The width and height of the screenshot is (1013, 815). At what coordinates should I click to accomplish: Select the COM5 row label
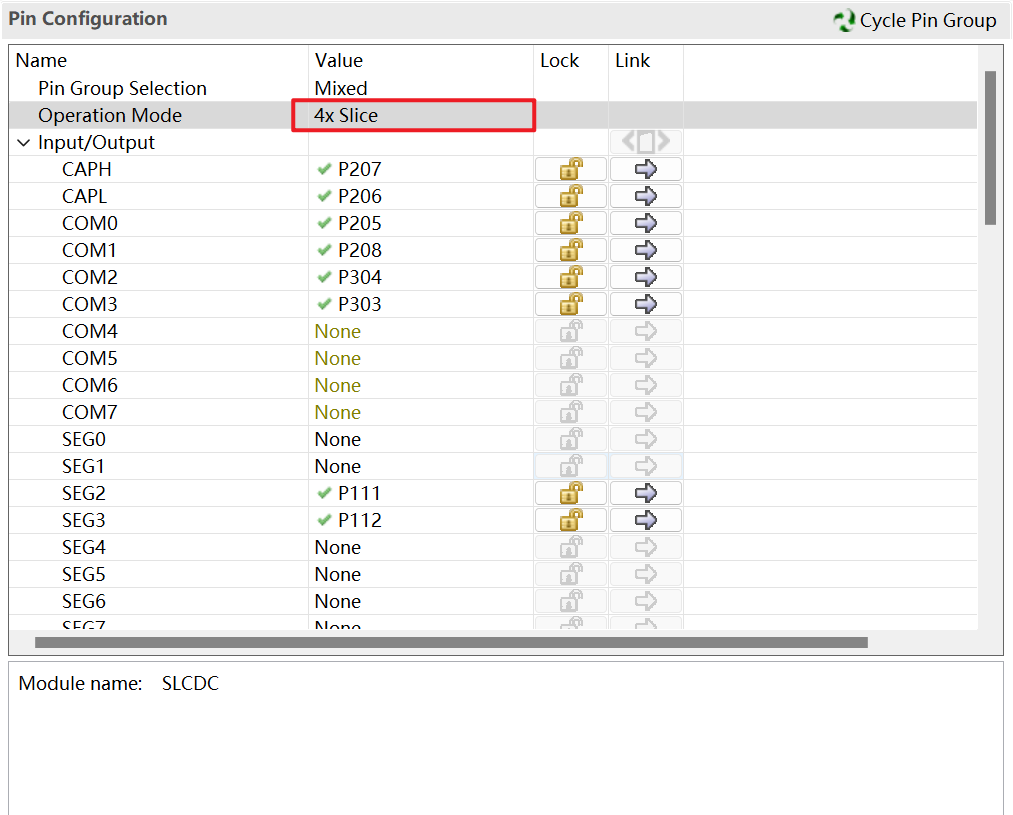click(90, 358)
